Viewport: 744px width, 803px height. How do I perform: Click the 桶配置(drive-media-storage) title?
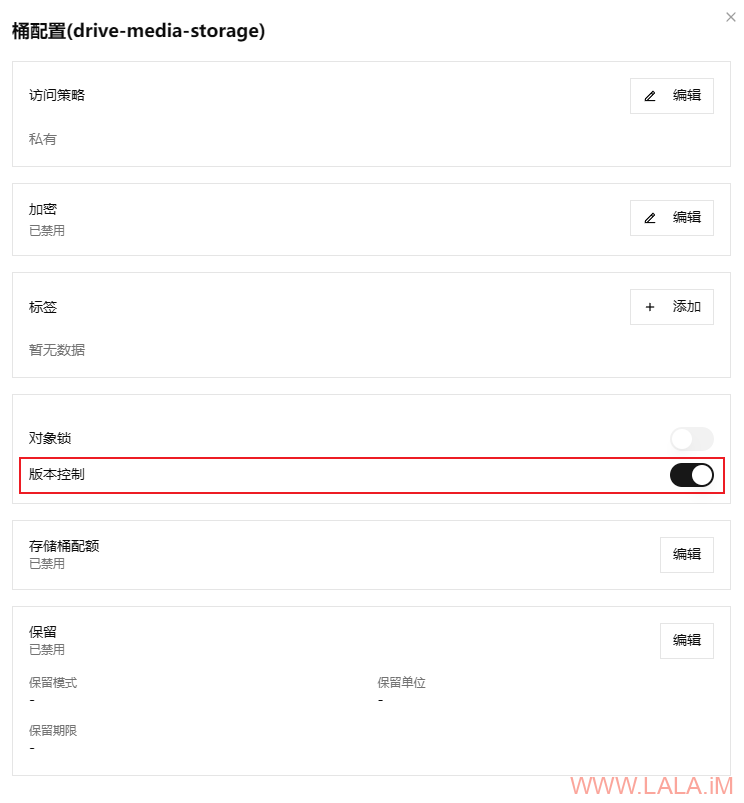click(138, 32)
